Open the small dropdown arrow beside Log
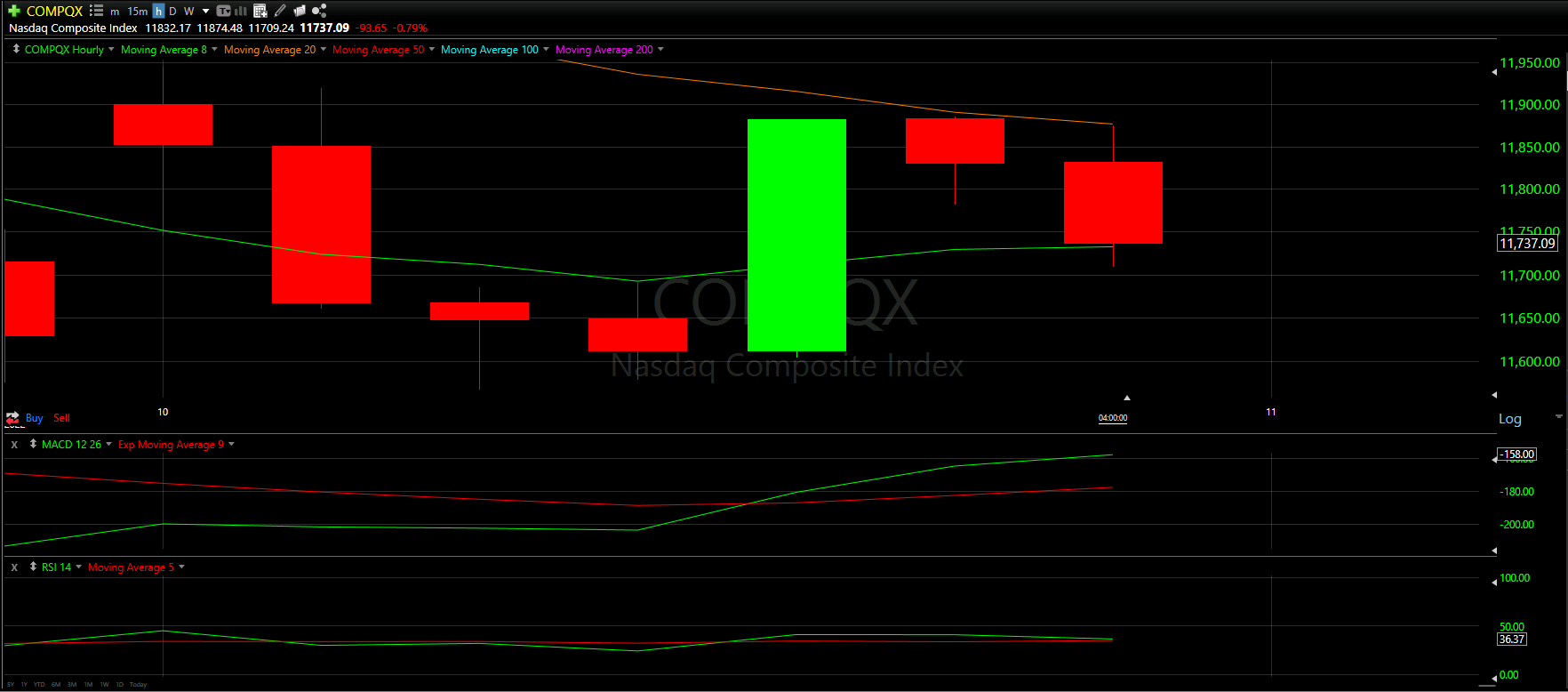 1558,416
